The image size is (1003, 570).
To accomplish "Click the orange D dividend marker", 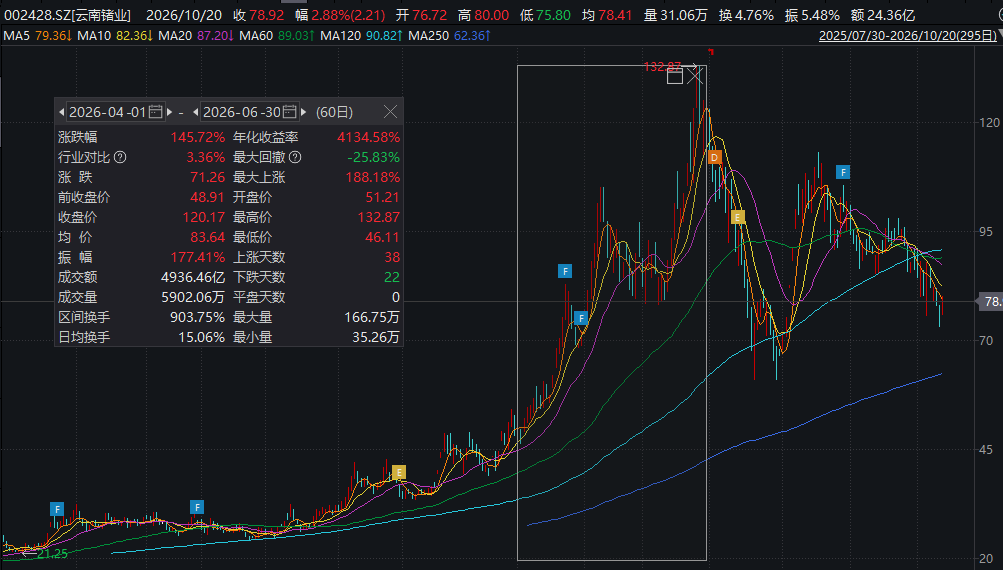I will (x=715, y=157).
